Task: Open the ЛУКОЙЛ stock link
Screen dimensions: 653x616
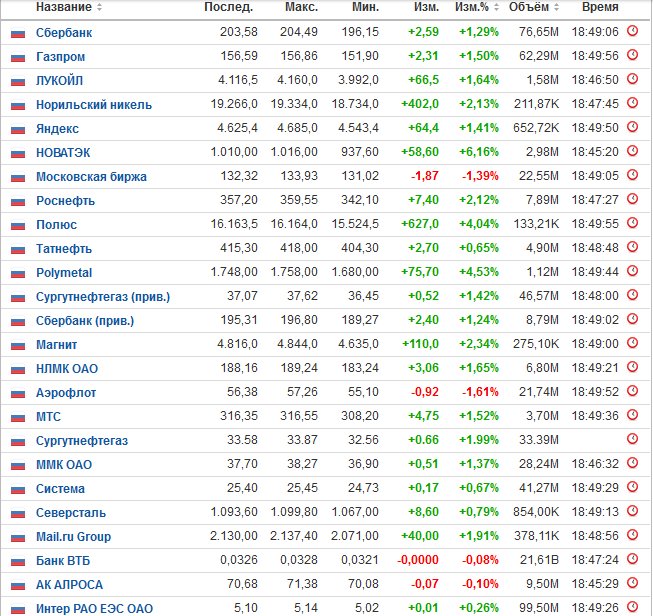Action: 60,80
